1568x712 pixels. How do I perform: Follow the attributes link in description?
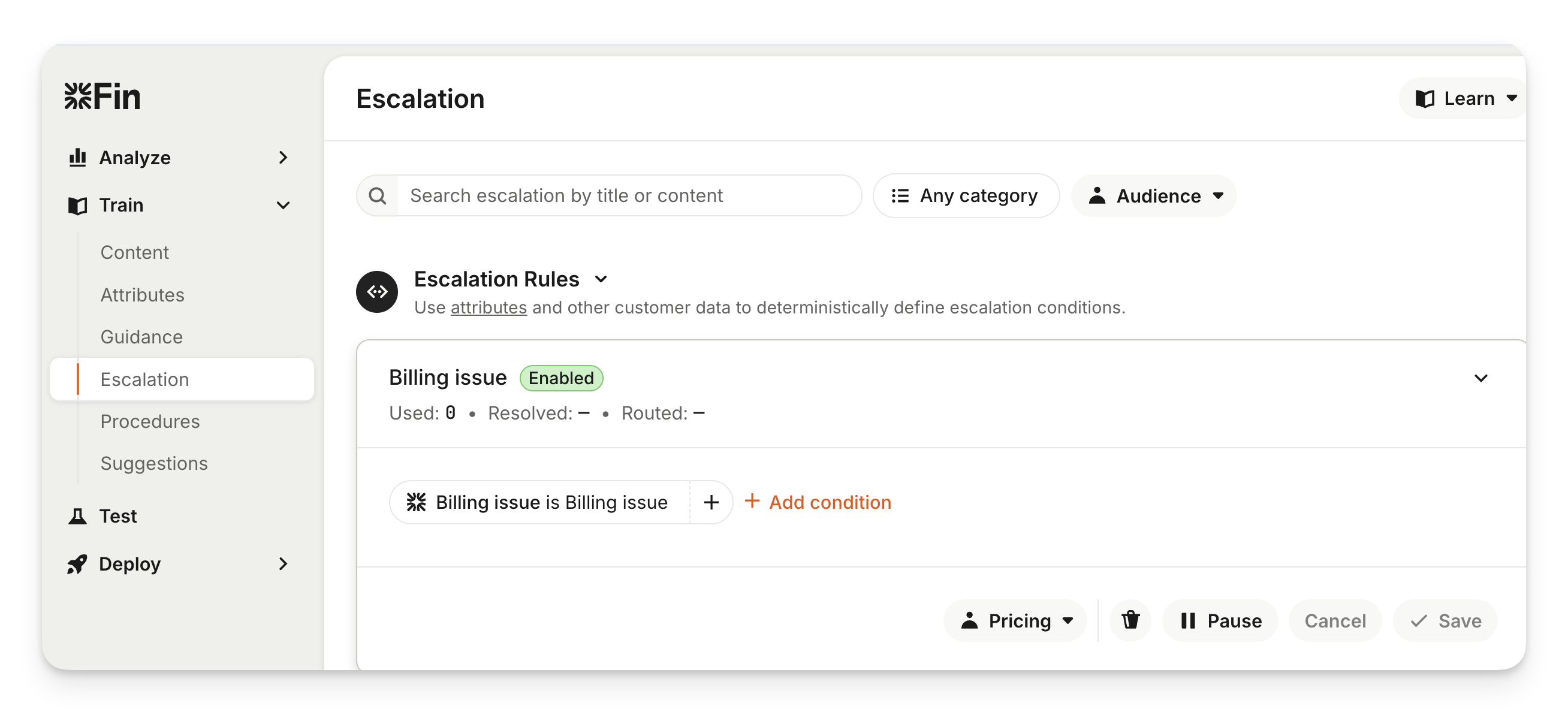(x=488, y=308)
